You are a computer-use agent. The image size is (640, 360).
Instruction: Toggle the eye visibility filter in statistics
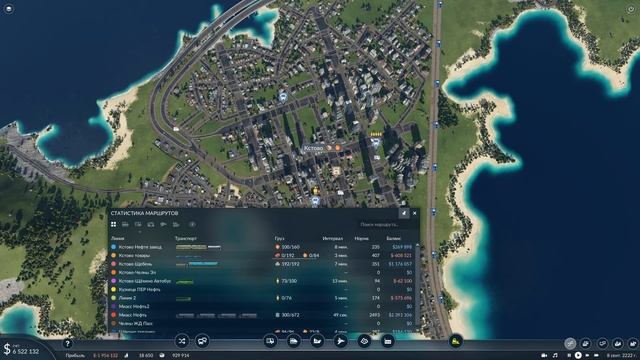tap(192, 224)
